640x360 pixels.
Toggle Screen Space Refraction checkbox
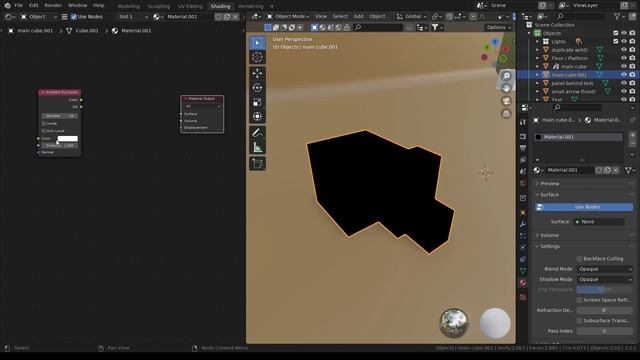579,300
